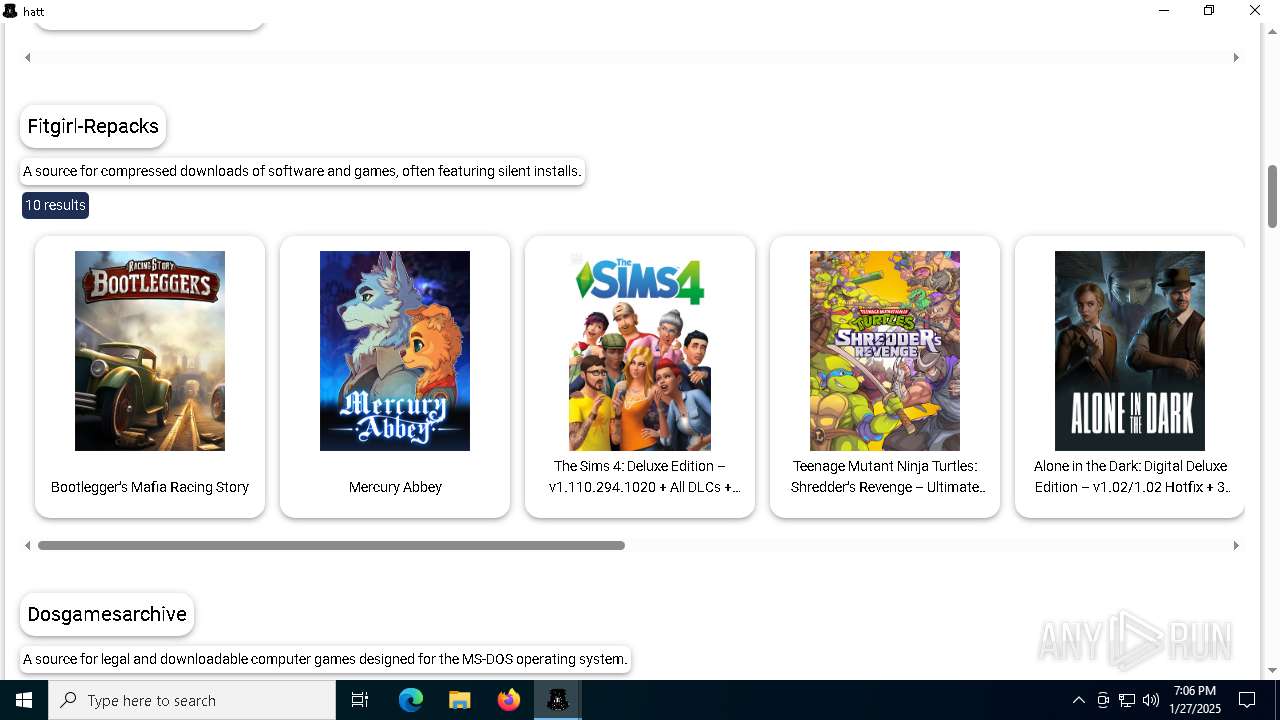This screenshot has height=720, width=1280.
Task: Open Shredder's Revenge cover image
Action: coord(885,351)
